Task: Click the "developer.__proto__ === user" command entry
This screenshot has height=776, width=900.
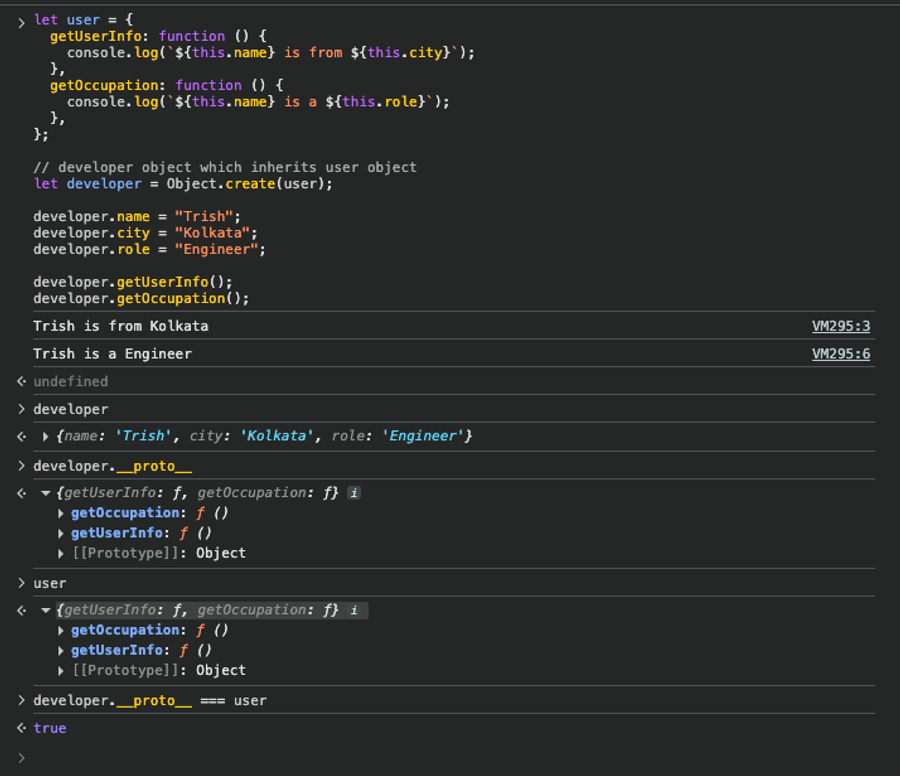Action: [x=150, y=700]
